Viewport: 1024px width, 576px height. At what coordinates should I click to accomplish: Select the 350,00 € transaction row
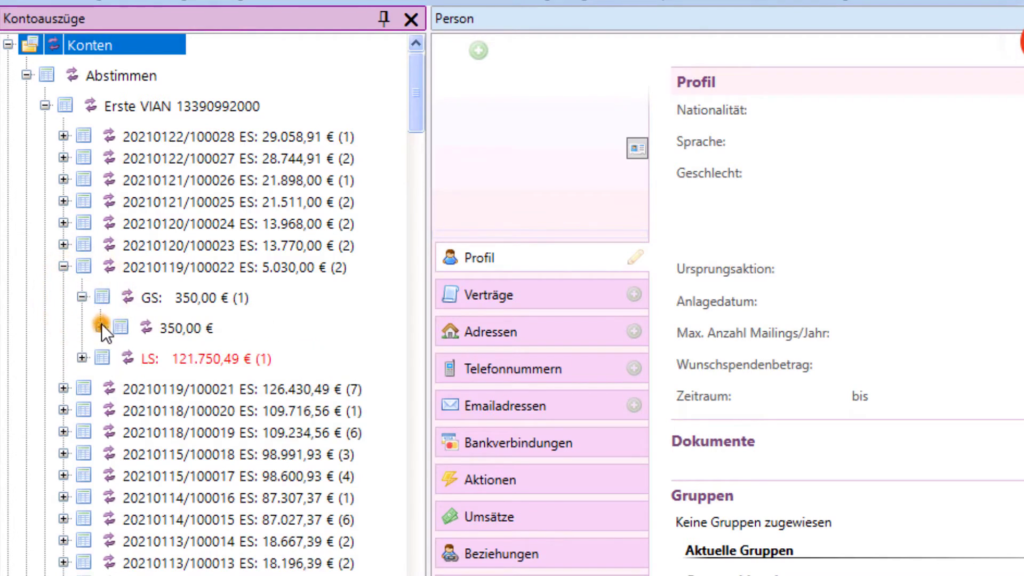tap(186, 328)
